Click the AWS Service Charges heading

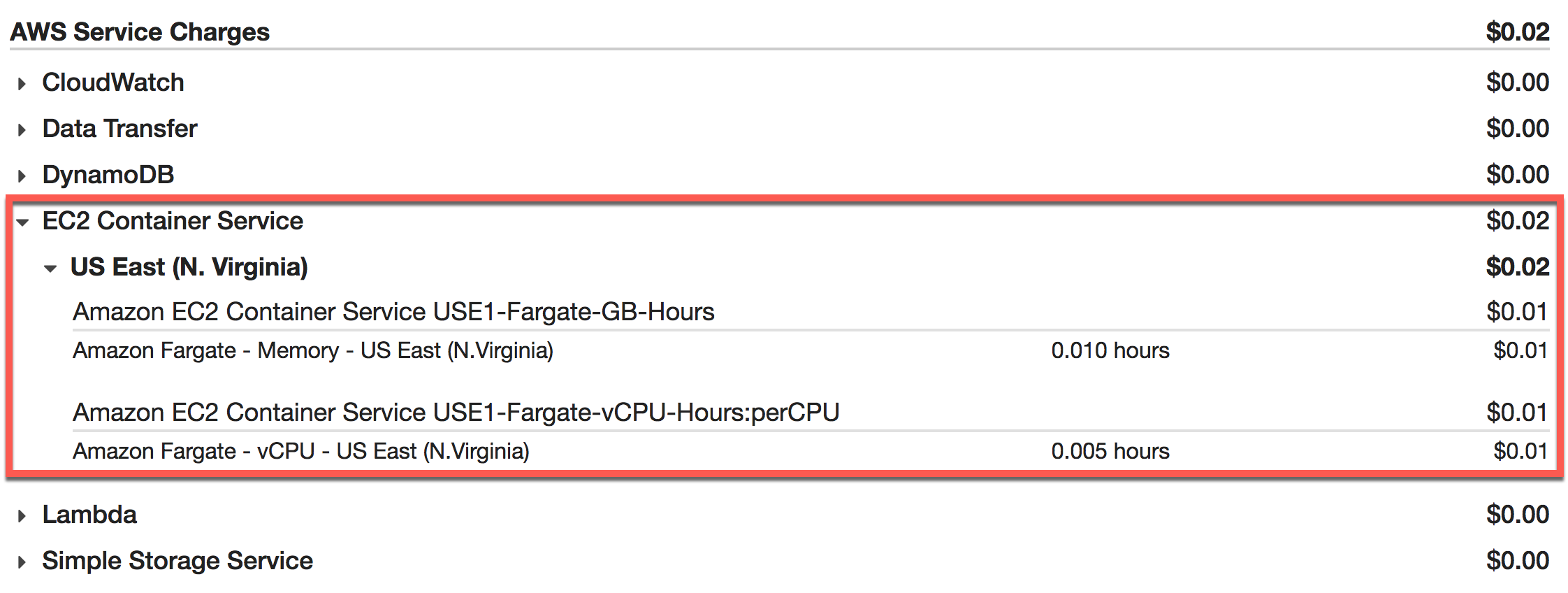pos(140,32)
